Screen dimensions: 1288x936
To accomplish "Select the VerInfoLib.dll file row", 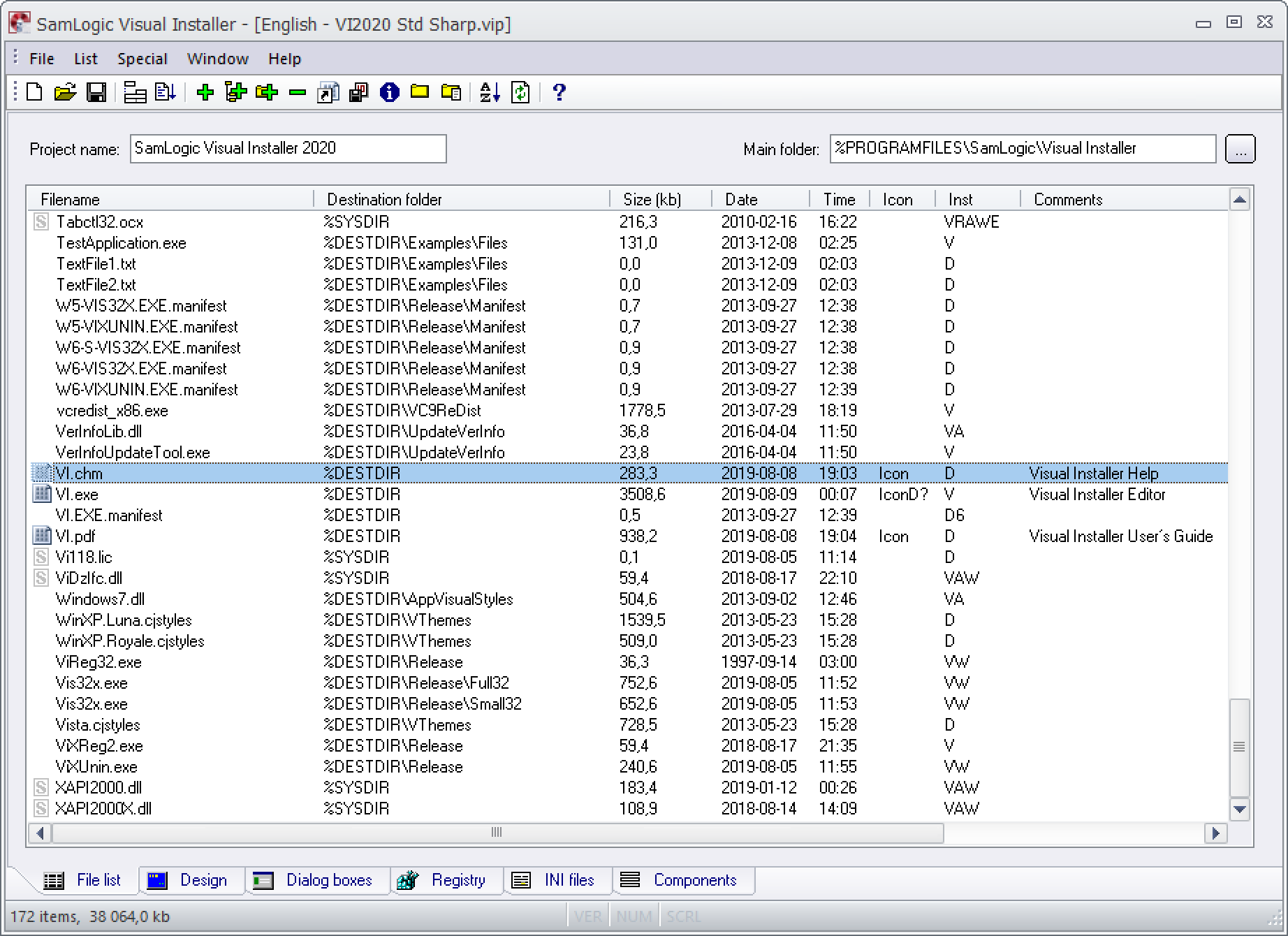I will tap(629, 432).
